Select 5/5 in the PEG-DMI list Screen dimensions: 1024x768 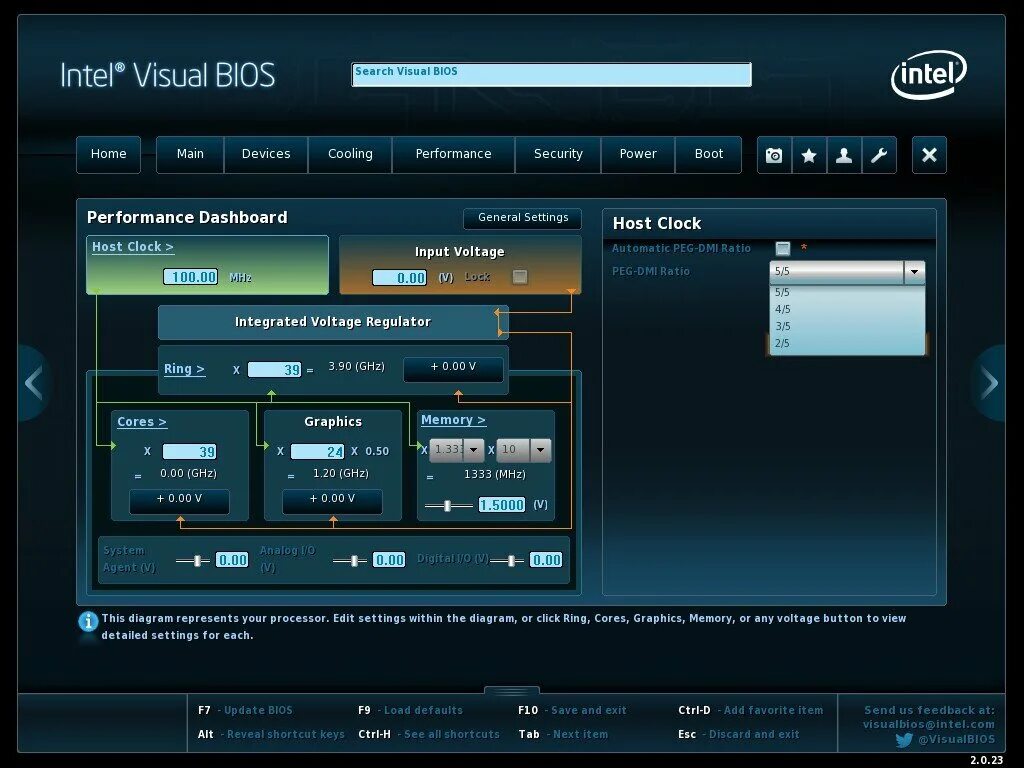coord(847,293)
